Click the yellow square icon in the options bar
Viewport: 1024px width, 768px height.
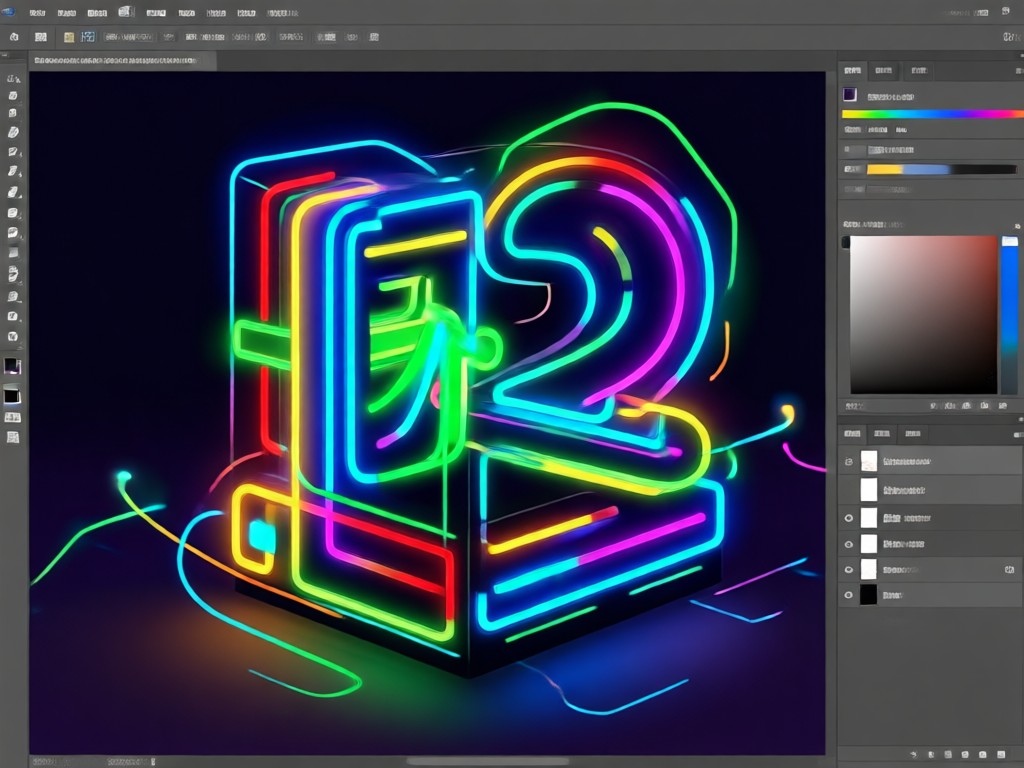pos(69,37)
